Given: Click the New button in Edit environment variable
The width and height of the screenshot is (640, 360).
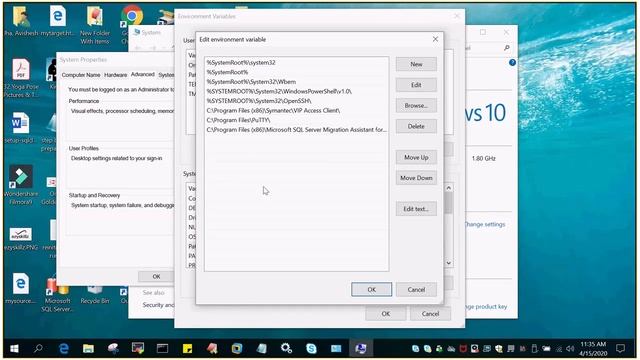Looking at the screenshot, I should pyautogui.click(x=416, y=64).
